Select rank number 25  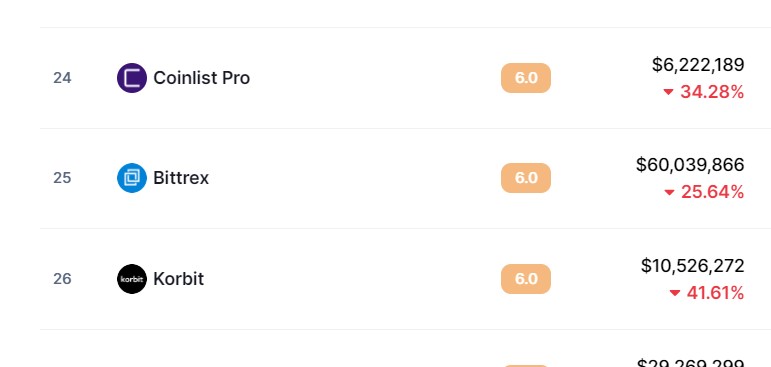pos(62,178)
